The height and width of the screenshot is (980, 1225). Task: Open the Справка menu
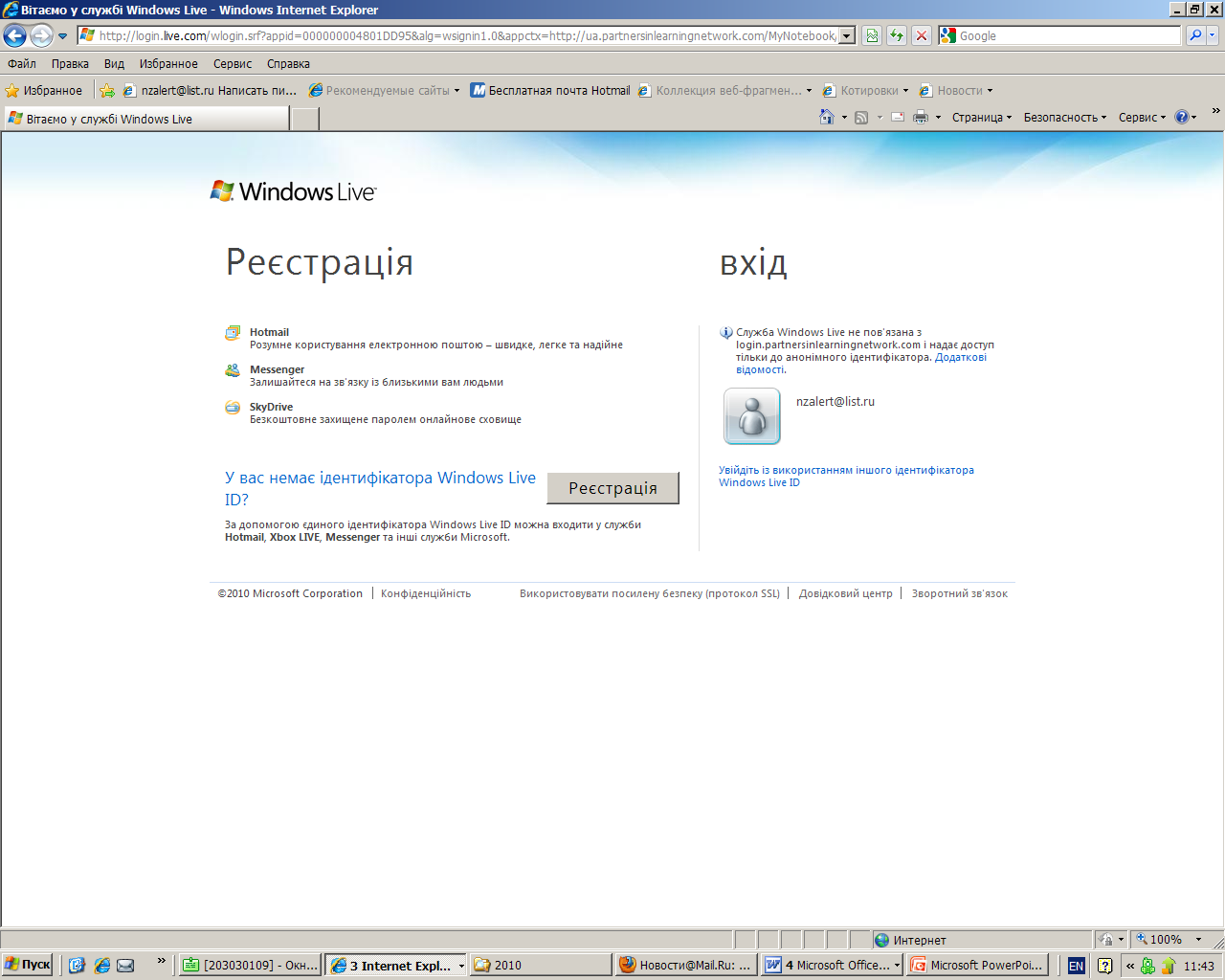coord(288,64)
